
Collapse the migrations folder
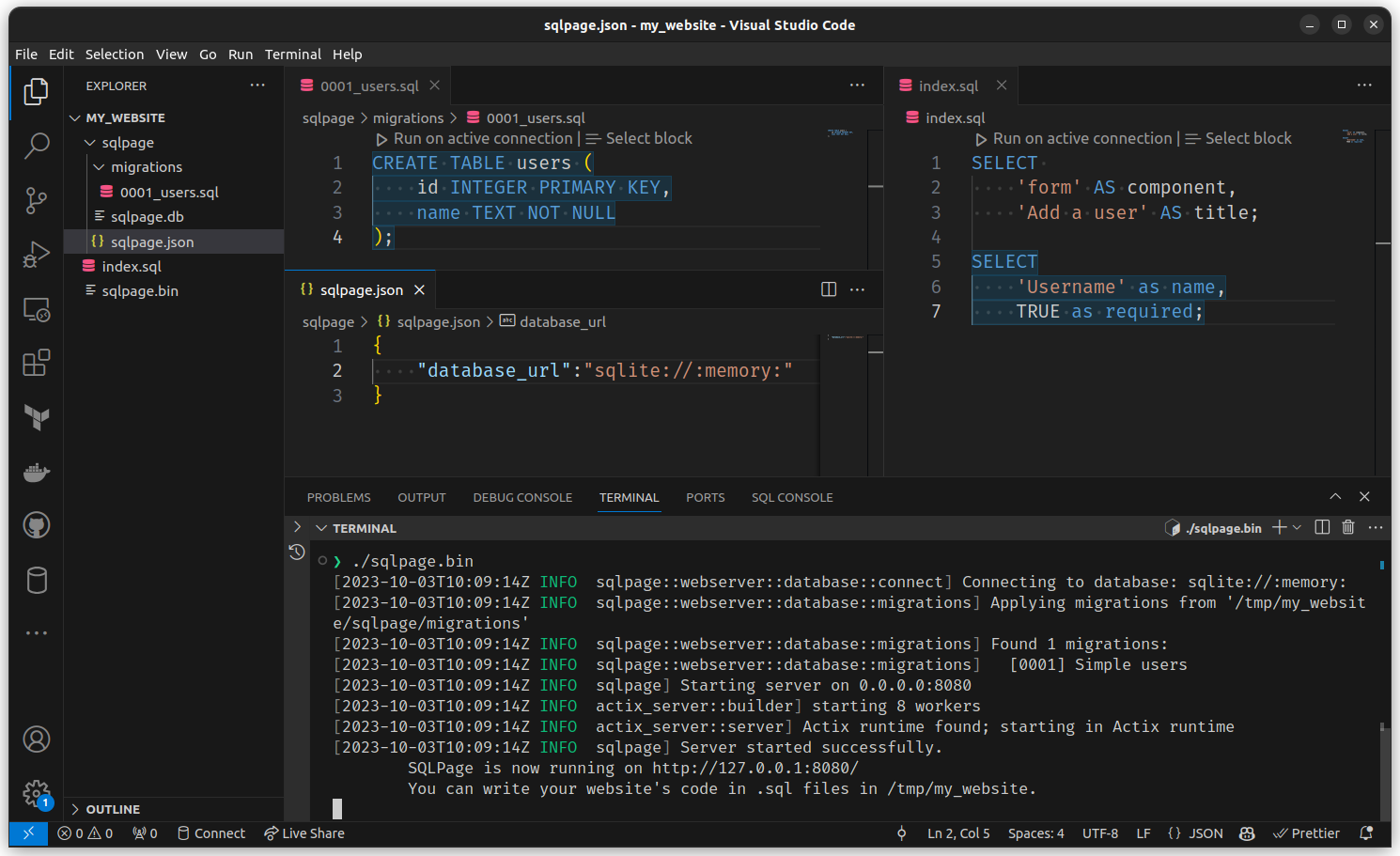coord(146,167)
